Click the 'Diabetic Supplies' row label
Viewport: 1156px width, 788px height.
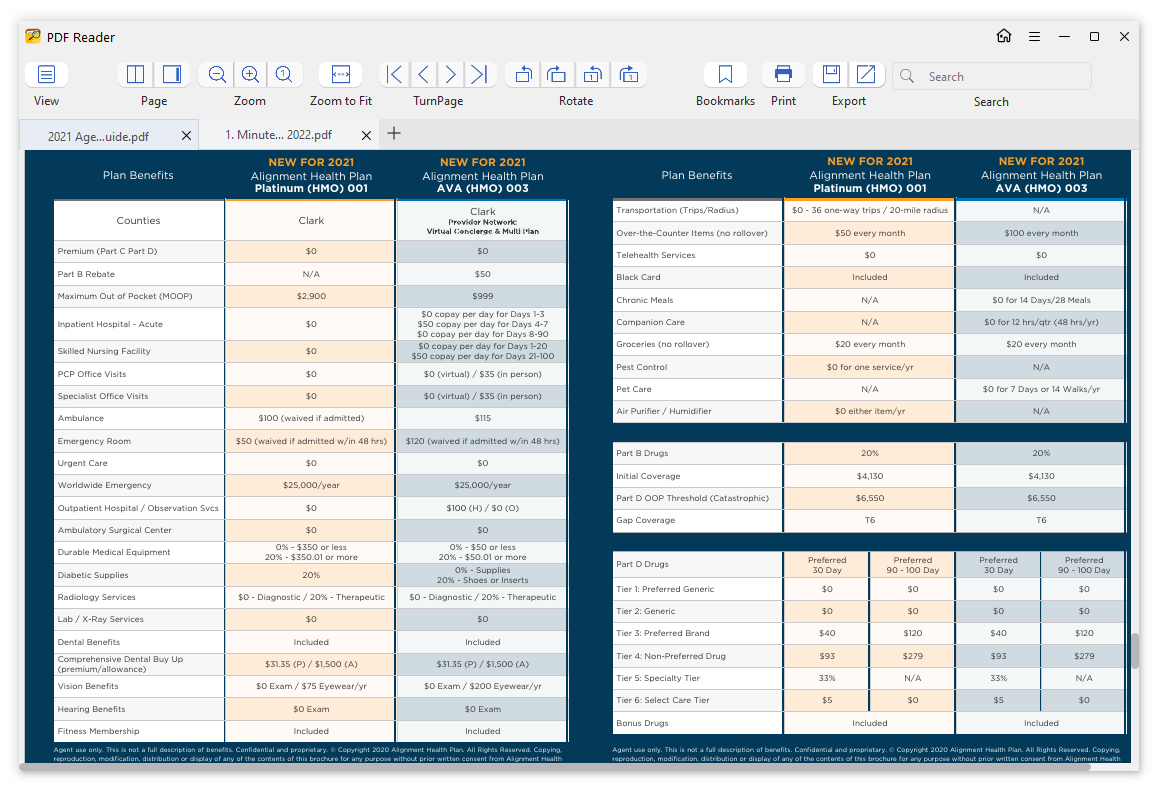pos(93,575)
